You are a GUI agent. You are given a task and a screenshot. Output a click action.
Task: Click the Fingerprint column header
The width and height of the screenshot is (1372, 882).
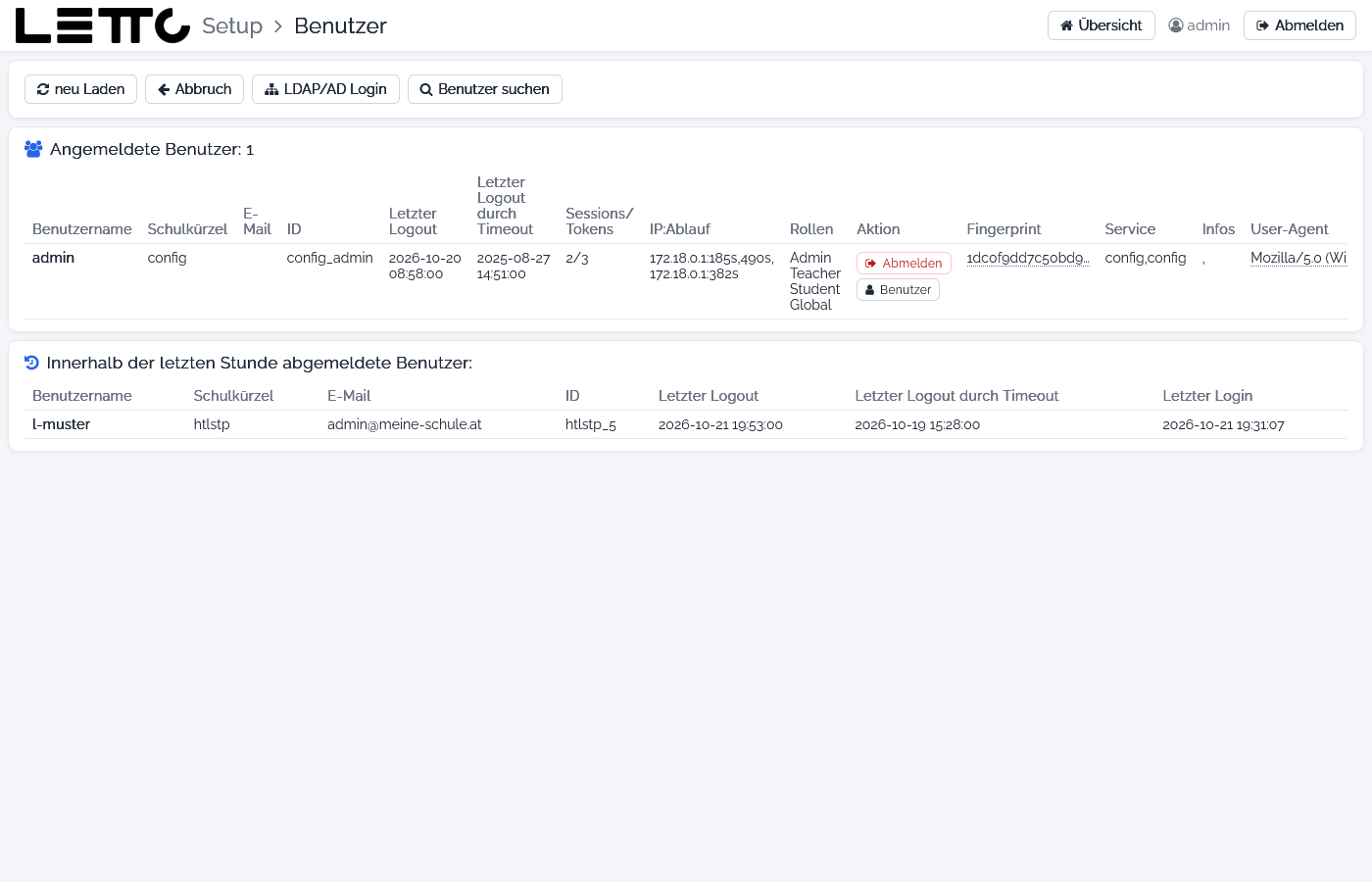1004,229
